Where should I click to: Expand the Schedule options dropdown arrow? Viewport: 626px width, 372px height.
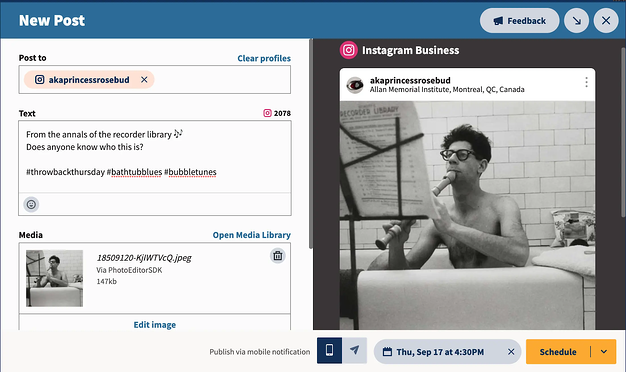click(x=604, y=352)
